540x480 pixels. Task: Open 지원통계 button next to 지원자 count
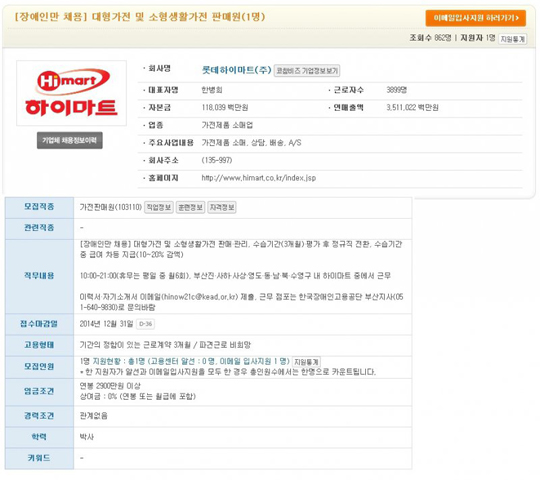pos(512,39)
